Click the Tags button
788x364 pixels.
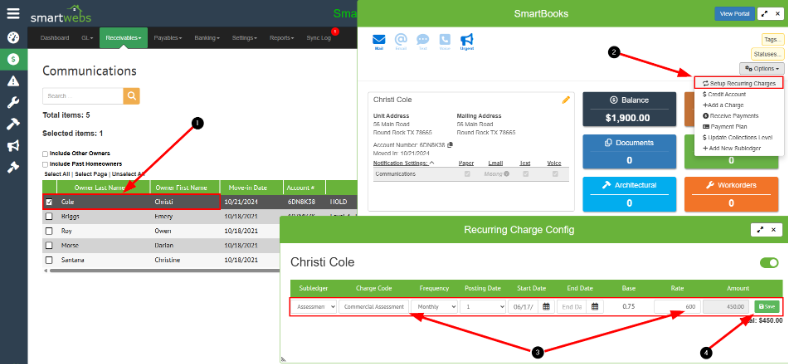tap(773, 39)
